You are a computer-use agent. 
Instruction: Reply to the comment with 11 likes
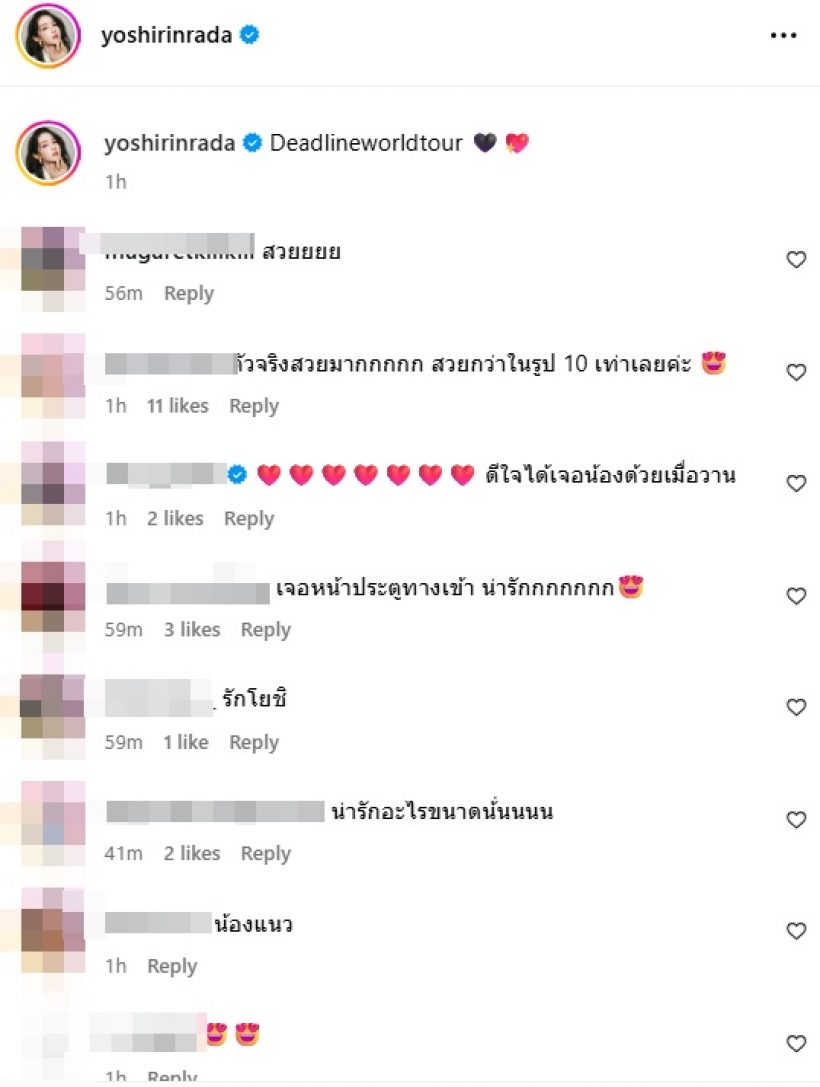(x=254, y=406)
